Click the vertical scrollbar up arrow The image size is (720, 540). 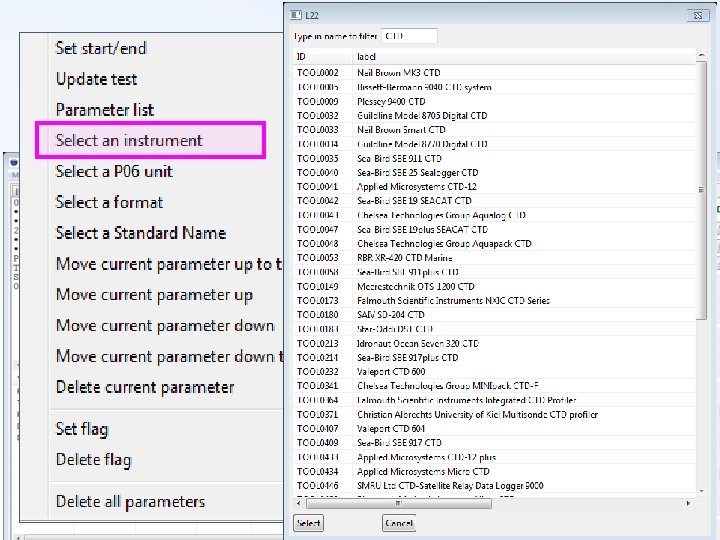pyautogui.click(x=701, y=56)
